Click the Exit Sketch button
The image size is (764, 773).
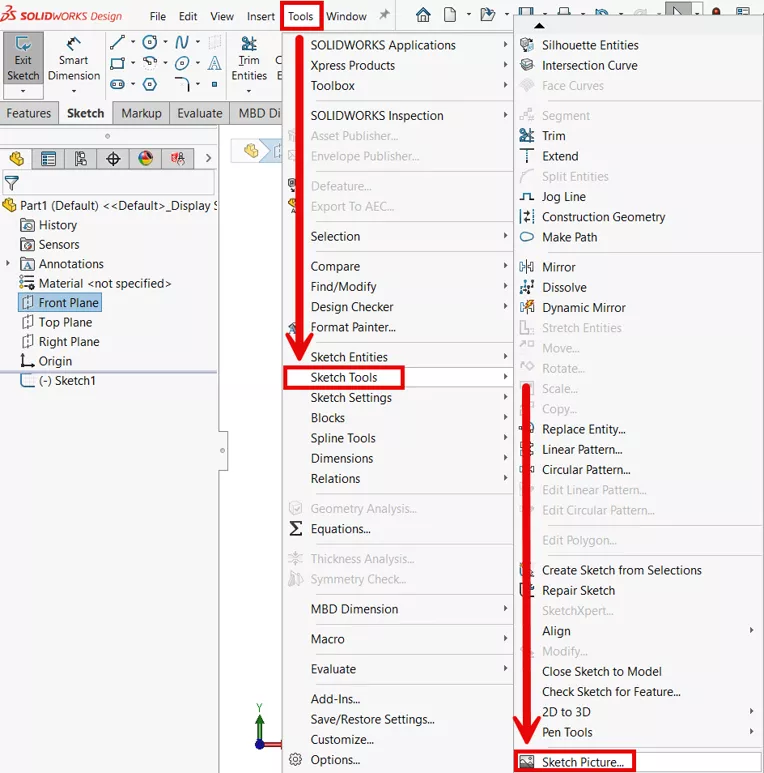[23, 59]
